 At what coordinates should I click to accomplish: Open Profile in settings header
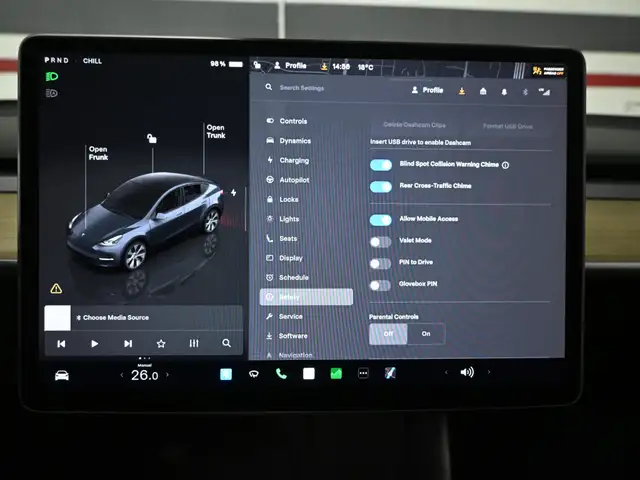[x=427, y=90]
